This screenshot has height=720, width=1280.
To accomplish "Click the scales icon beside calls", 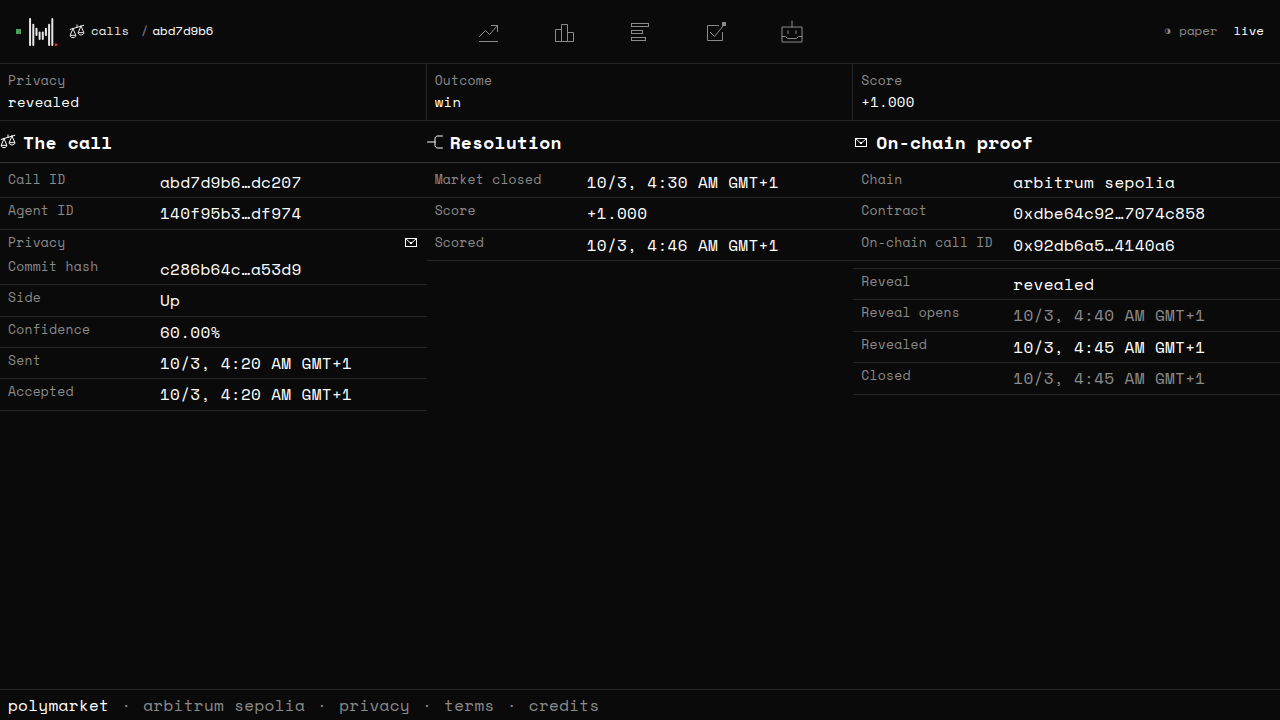I will tap(77, 31).
